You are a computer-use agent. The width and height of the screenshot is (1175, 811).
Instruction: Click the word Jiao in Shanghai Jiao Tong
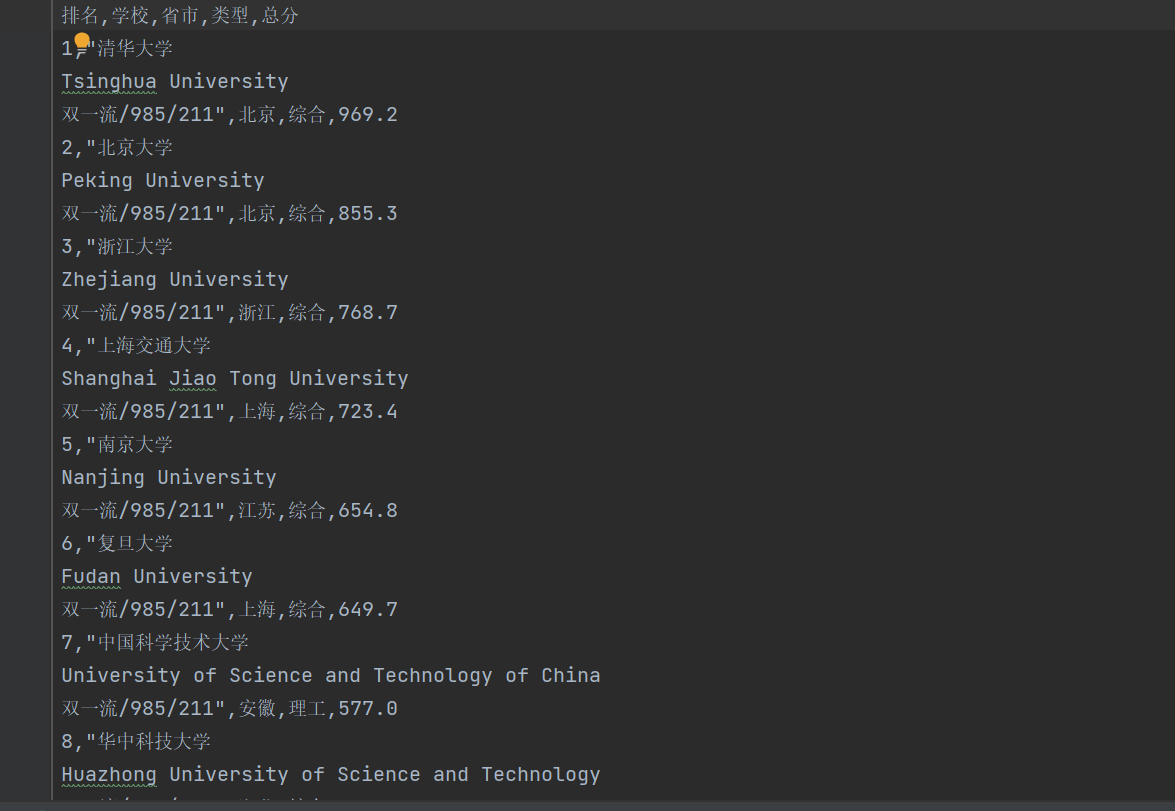pyautogui.click(x=193, y=379)
